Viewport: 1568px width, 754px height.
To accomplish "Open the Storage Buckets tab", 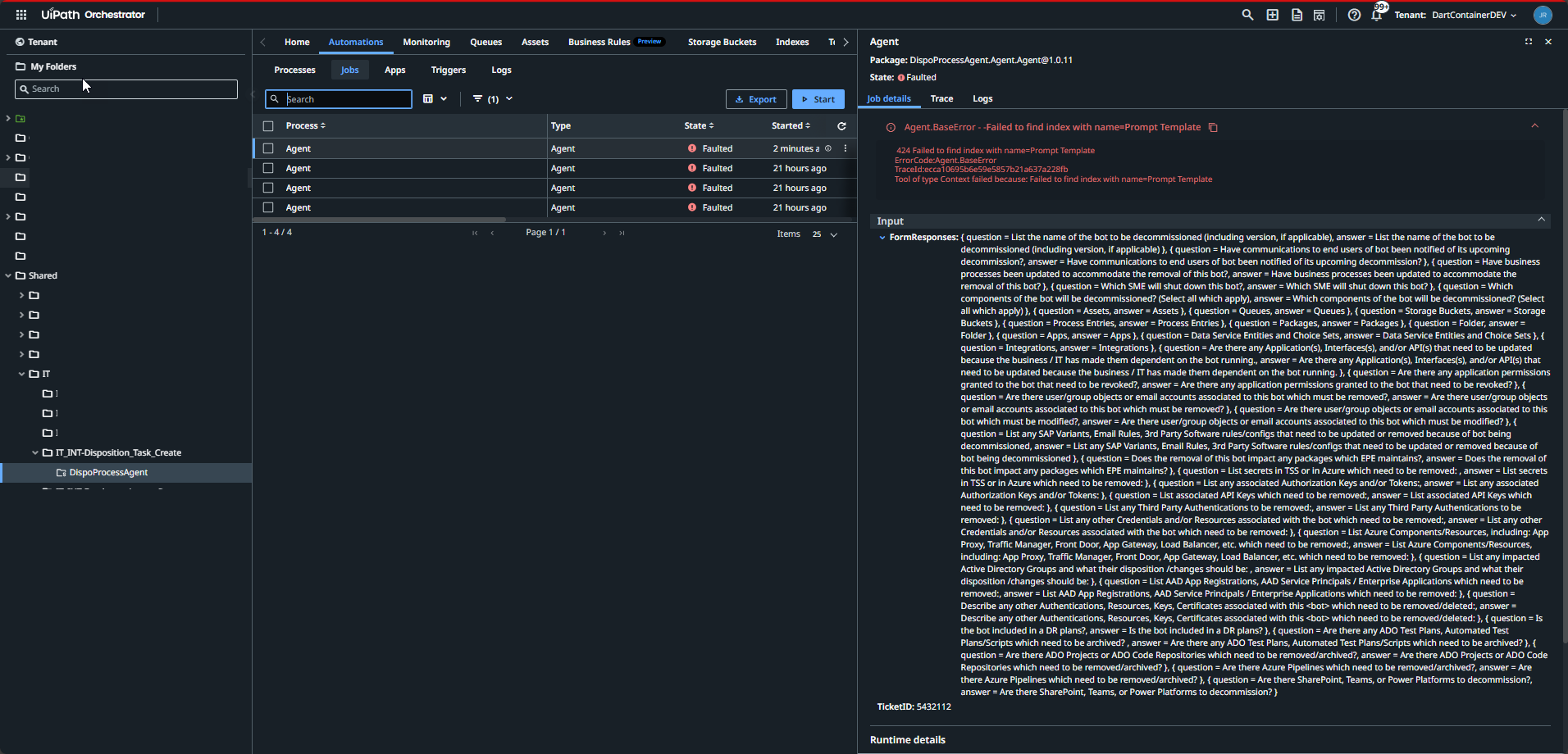I will click(722, 42).
